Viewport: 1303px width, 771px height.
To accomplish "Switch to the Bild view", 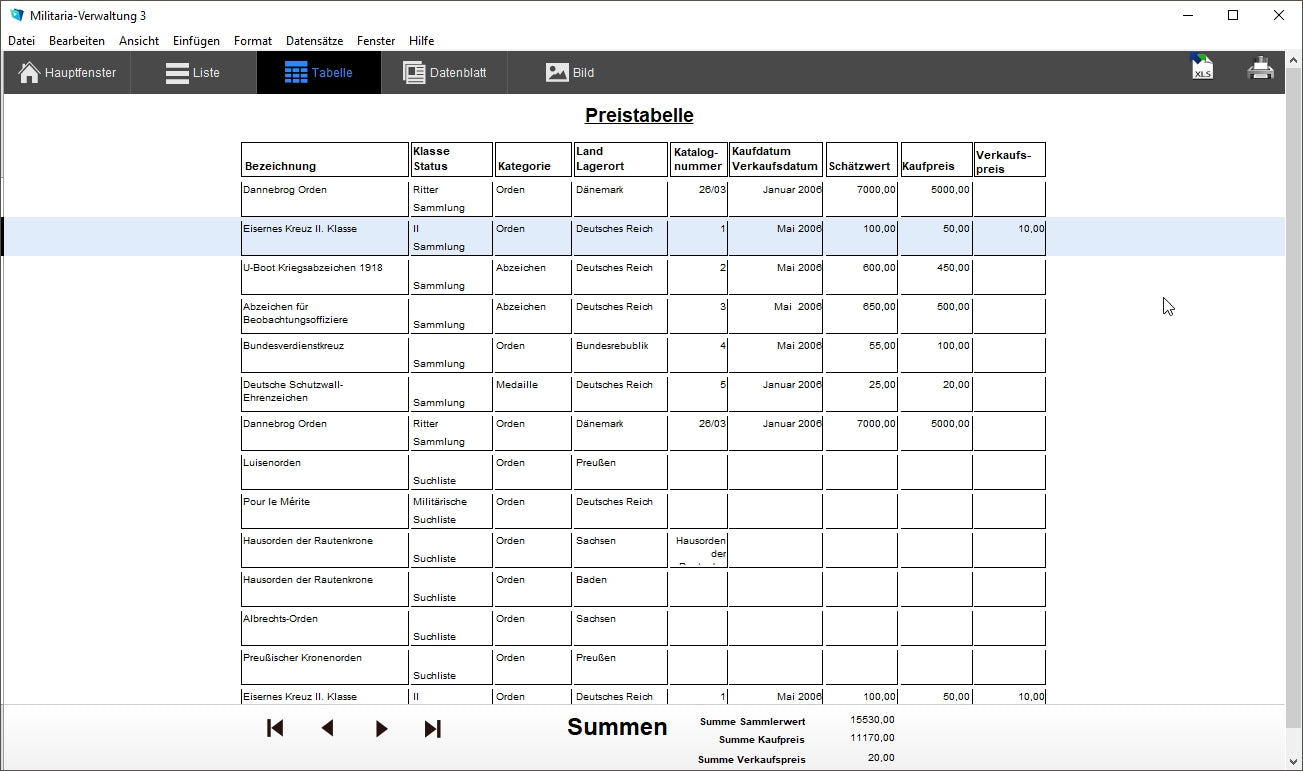I will click(570, 73).
